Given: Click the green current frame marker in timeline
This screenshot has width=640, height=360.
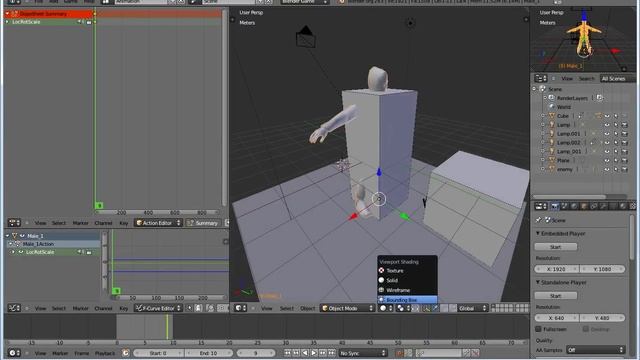Looking at the screenshot, I should coord(167,327).
